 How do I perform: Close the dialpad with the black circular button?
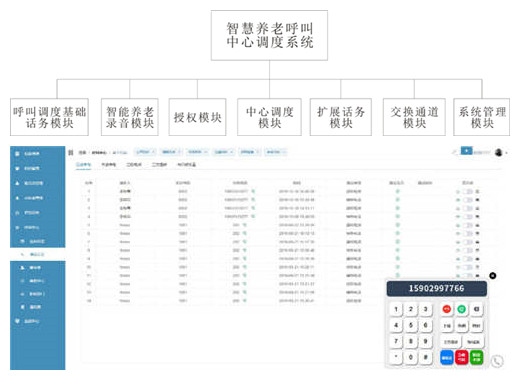tap(493, 276)
